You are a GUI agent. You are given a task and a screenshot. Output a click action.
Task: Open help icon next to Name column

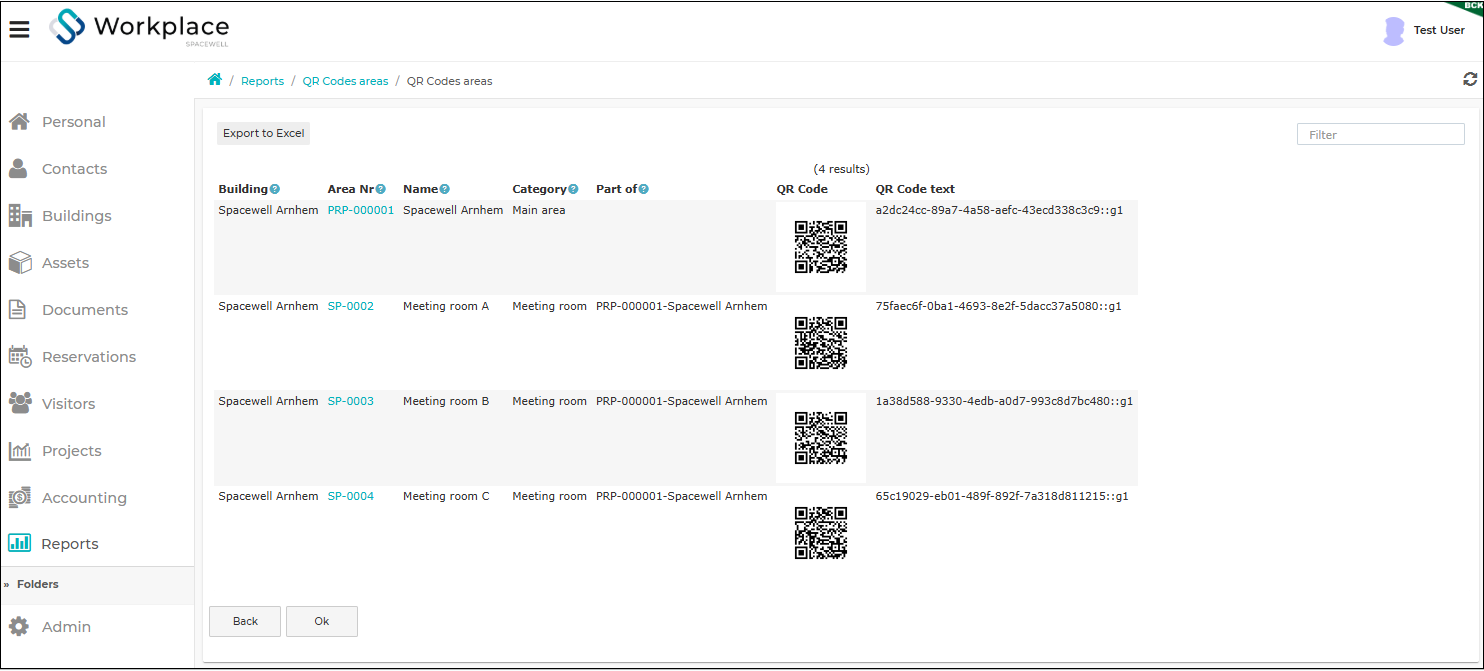(x=445, y=189)
